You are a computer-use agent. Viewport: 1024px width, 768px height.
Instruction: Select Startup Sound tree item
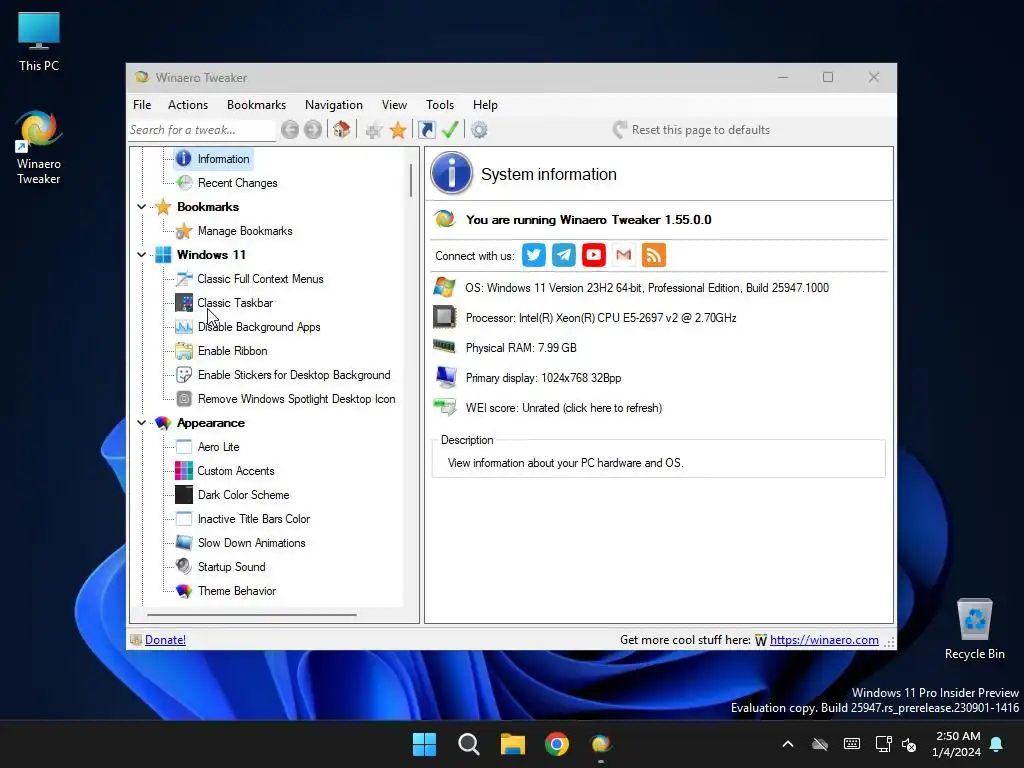(x=231, y=567)
